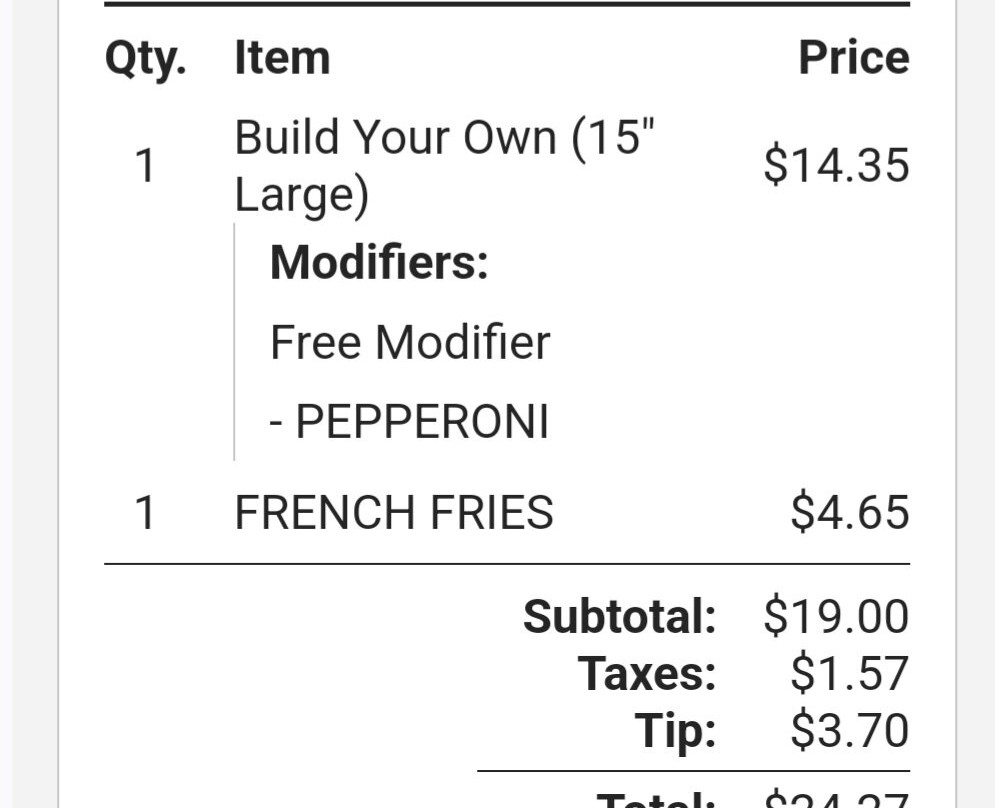This screenshot has height=808, width=995.
Task: Click the $4.65 fries price
Action: coord(850,513)
